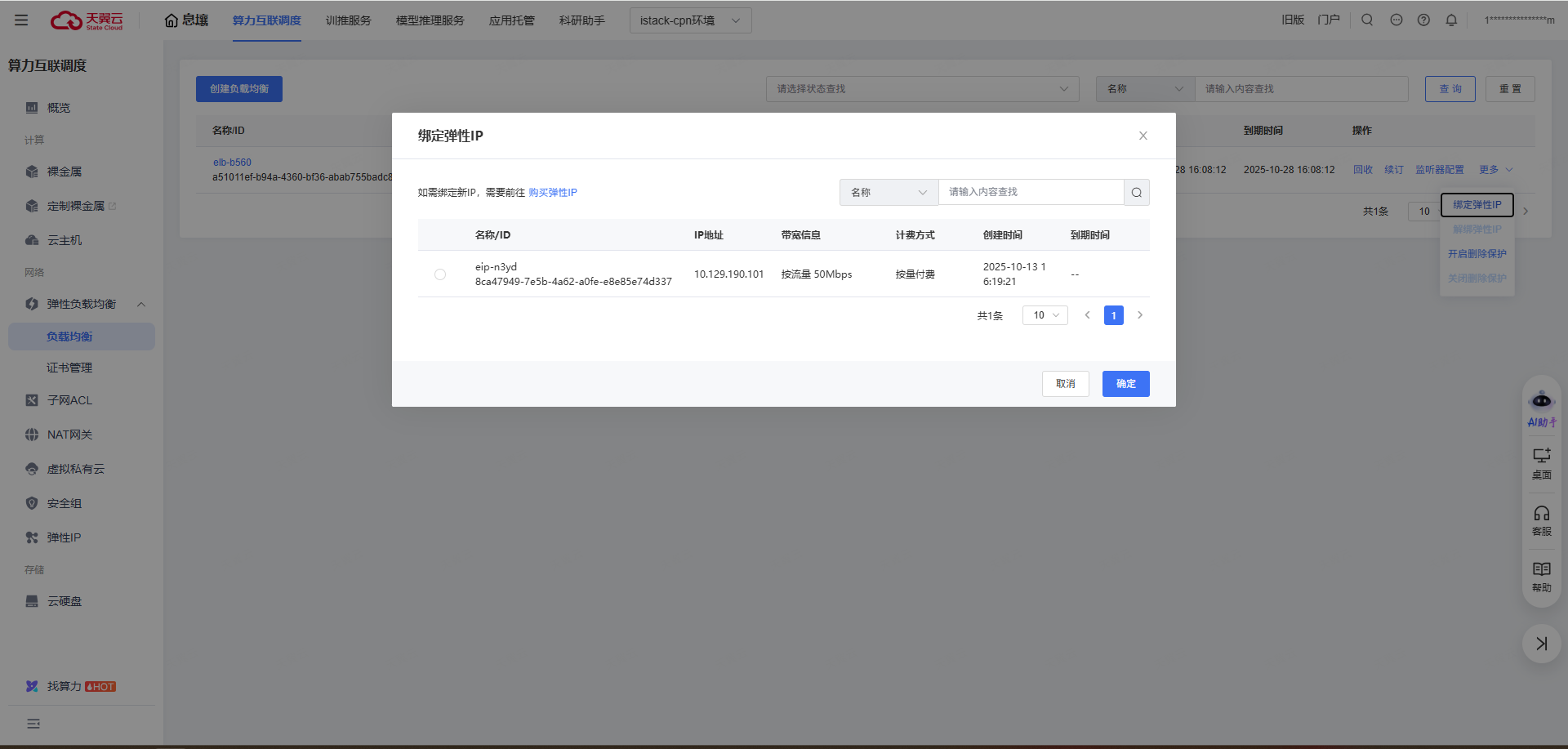Viewport: 1568px width, 749px height.
Task: Click the desktop monitor icon in right panel
Action: 1541,457
